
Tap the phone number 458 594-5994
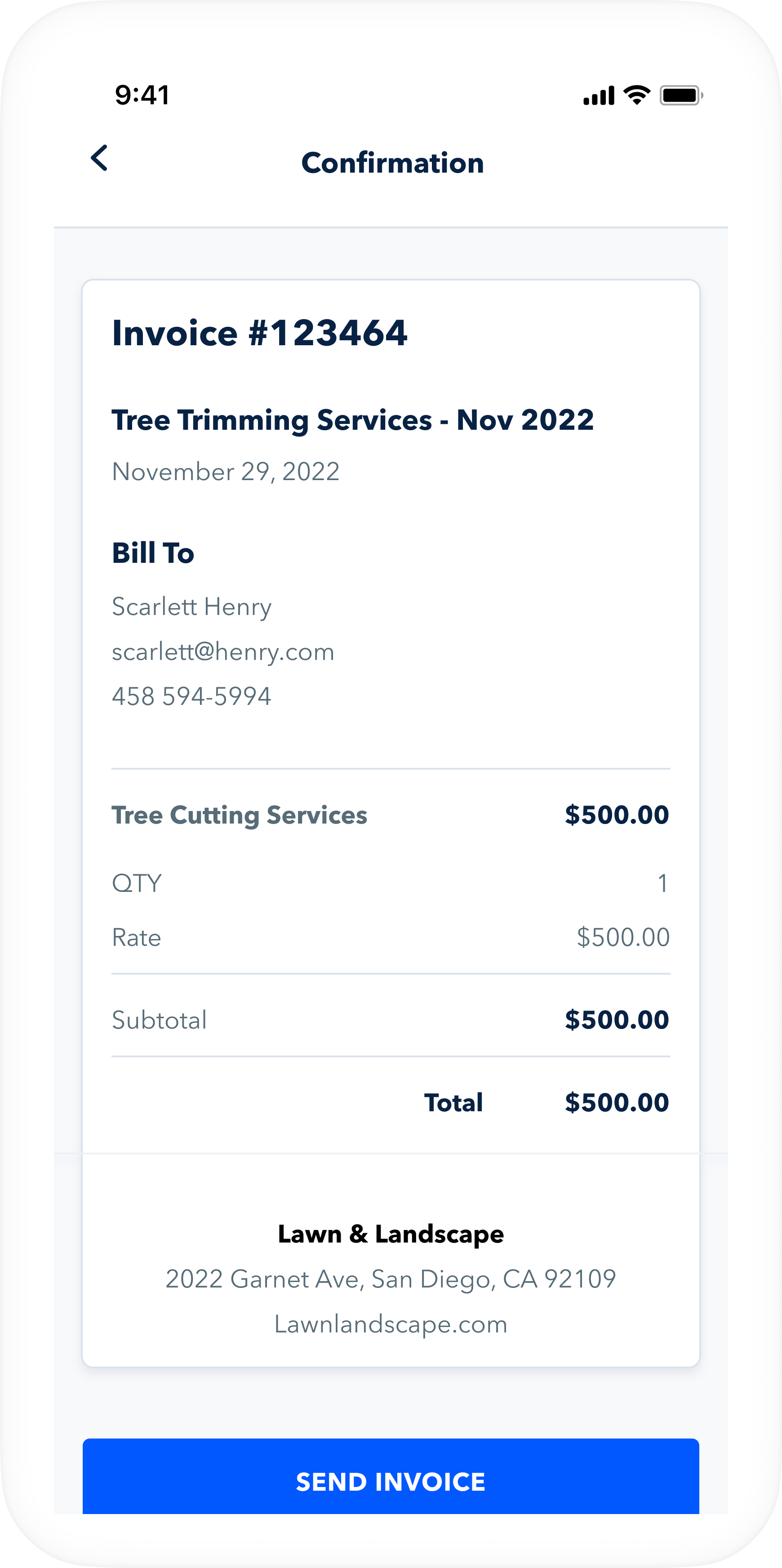[x=191, y=696]
